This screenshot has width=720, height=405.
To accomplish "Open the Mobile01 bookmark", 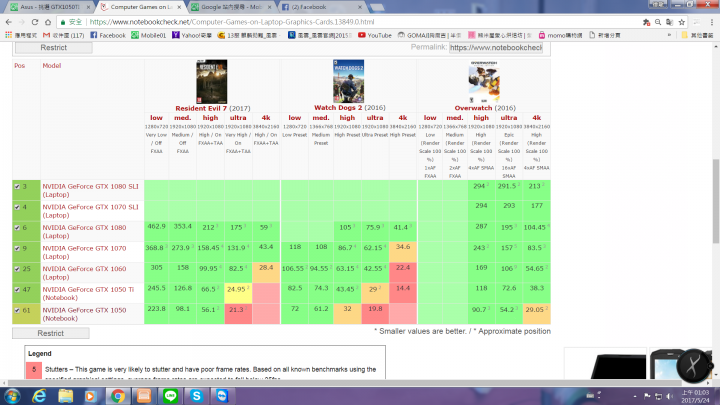I will 148,35.
